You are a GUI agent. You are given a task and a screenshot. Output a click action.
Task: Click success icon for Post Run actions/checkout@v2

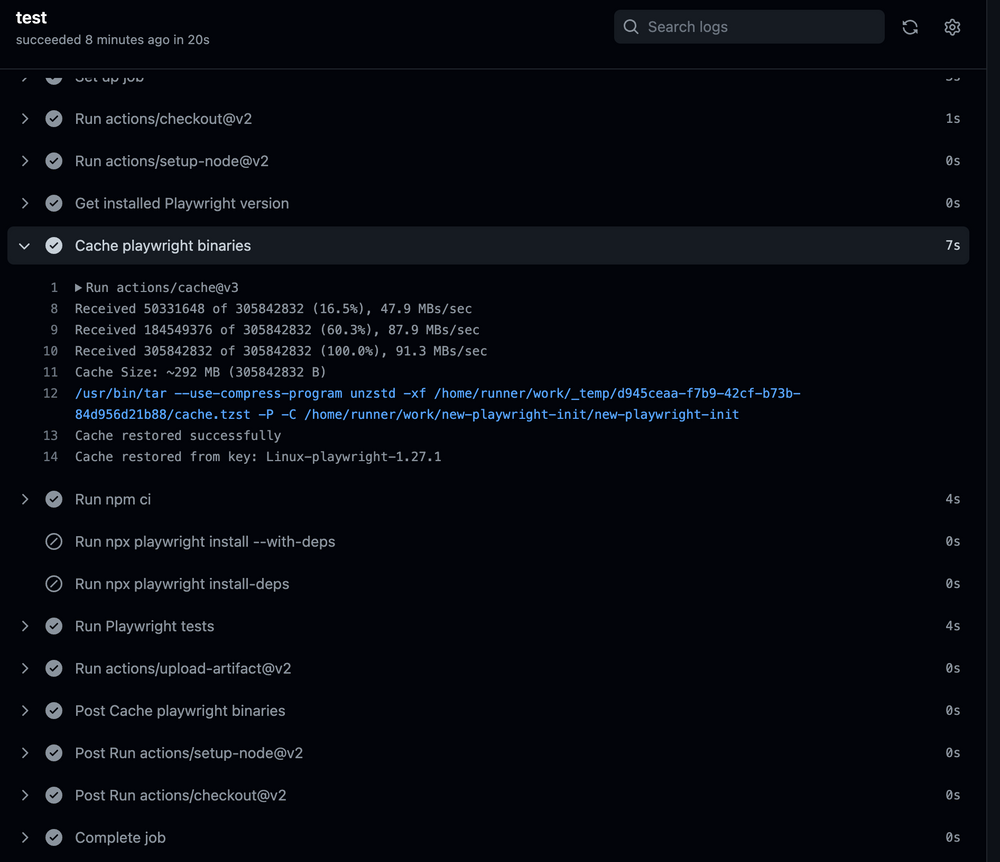point(54,795)
